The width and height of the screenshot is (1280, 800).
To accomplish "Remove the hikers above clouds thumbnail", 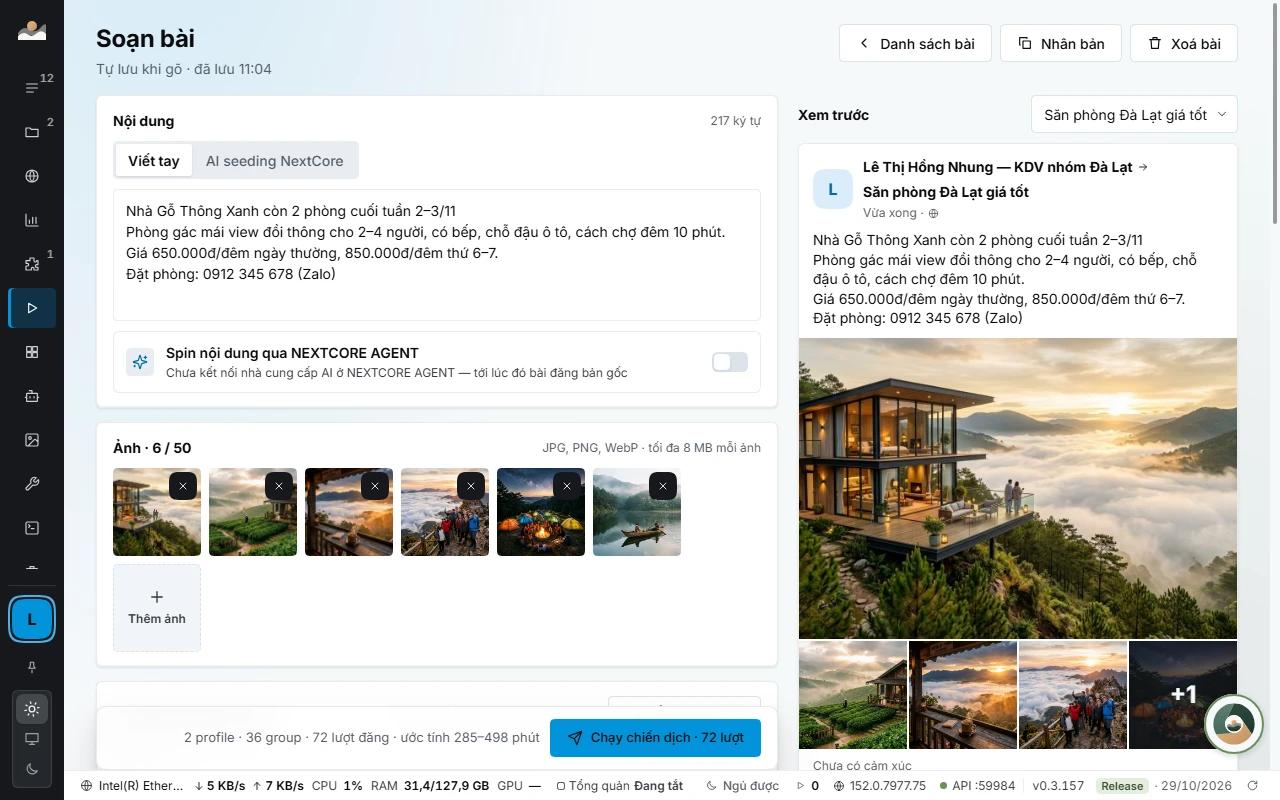I will click(471, 486).
